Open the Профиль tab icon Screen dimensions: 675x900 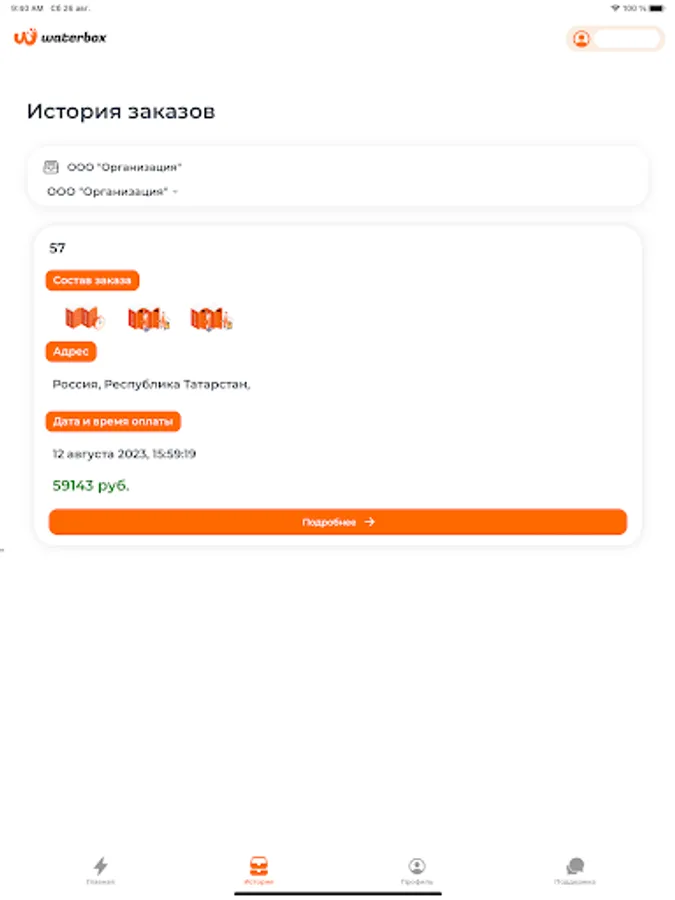[417, 868]
